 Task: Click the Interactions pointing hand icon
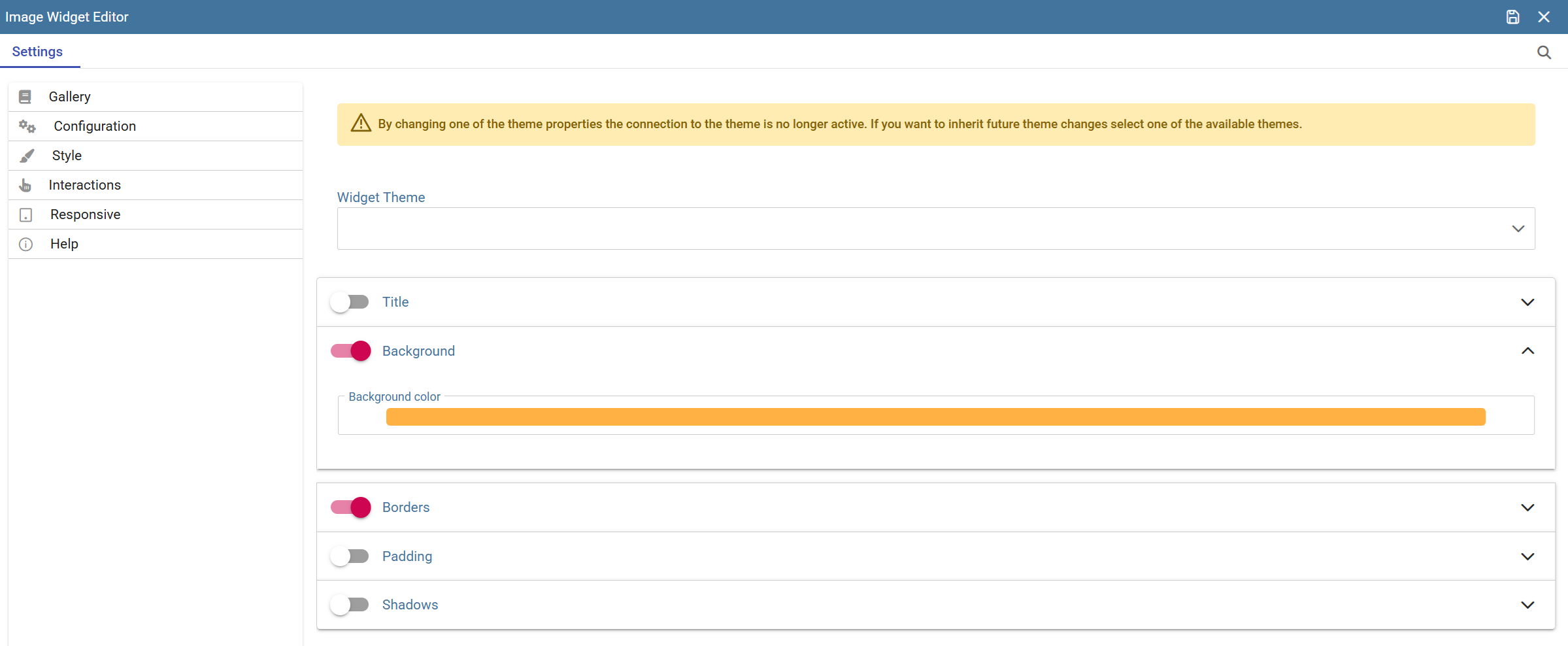pyautogui.click(x=25, y=185)
